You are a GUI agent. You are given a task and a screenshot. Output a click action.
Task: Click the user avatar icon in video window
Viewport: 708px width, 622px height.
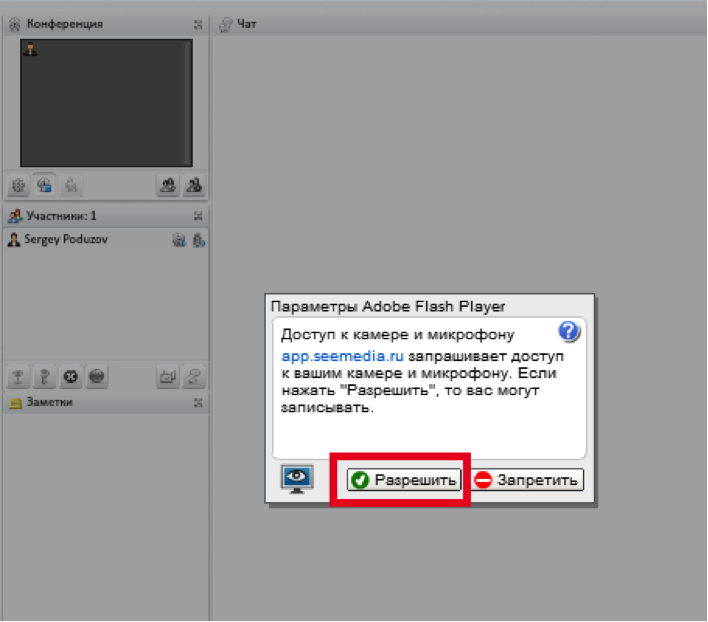coord(30,49)
